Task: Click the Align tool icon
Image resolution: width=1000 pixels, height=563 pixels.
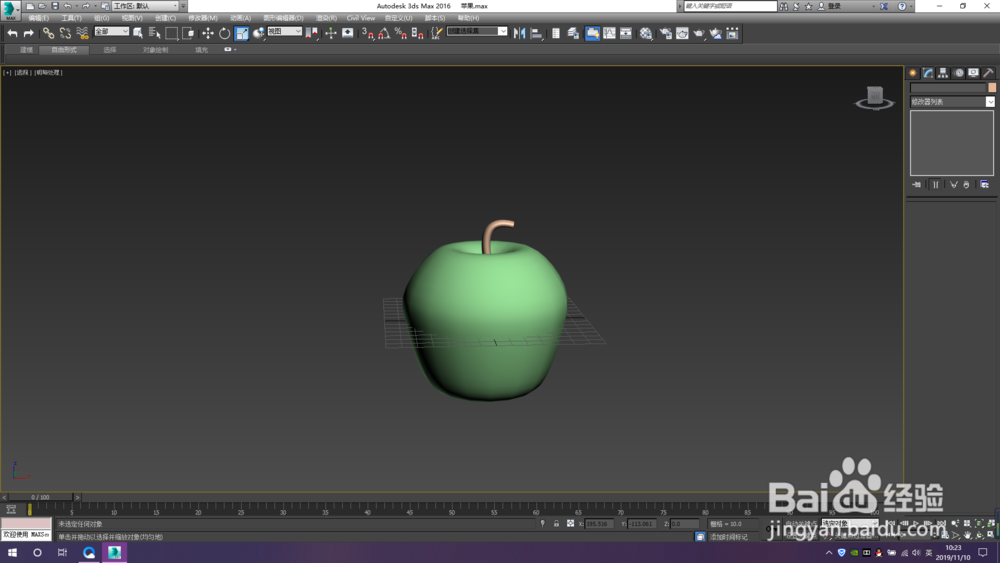Action: pyautogui.click(x=536, y=33)
